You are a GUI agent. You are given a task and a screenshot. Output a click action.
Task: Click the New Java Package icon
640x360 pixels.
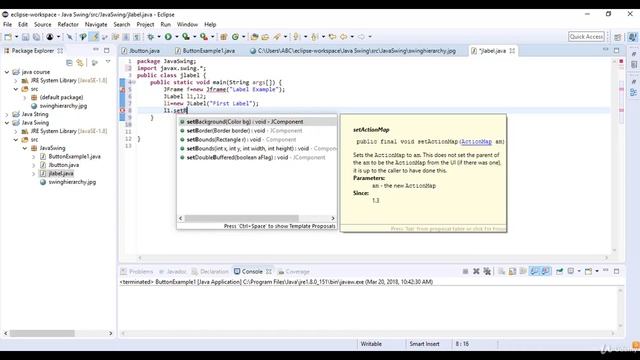(224, 37)
